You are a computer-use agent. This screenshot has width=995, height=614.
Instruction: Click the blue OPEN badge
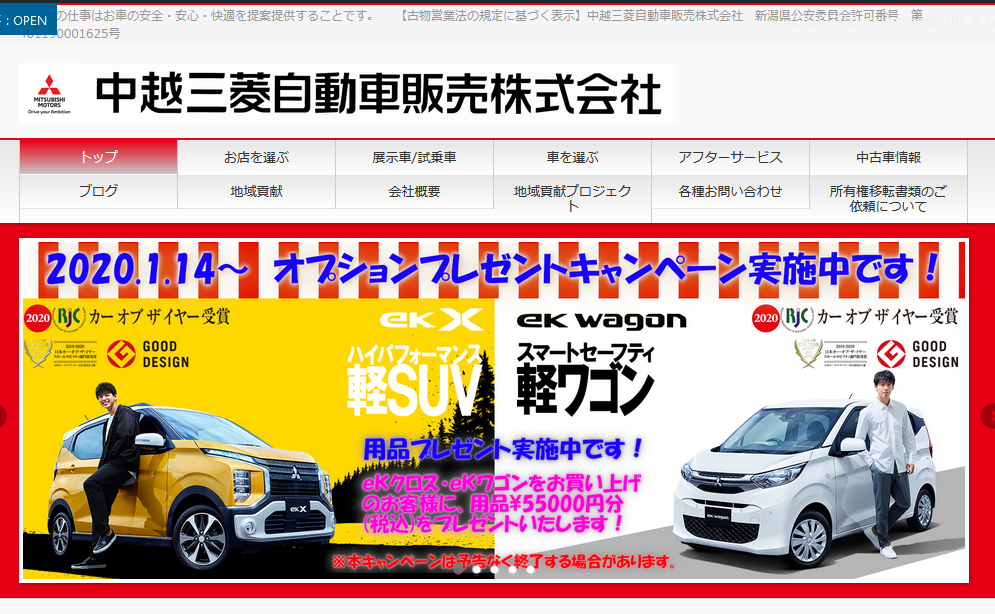28,20
